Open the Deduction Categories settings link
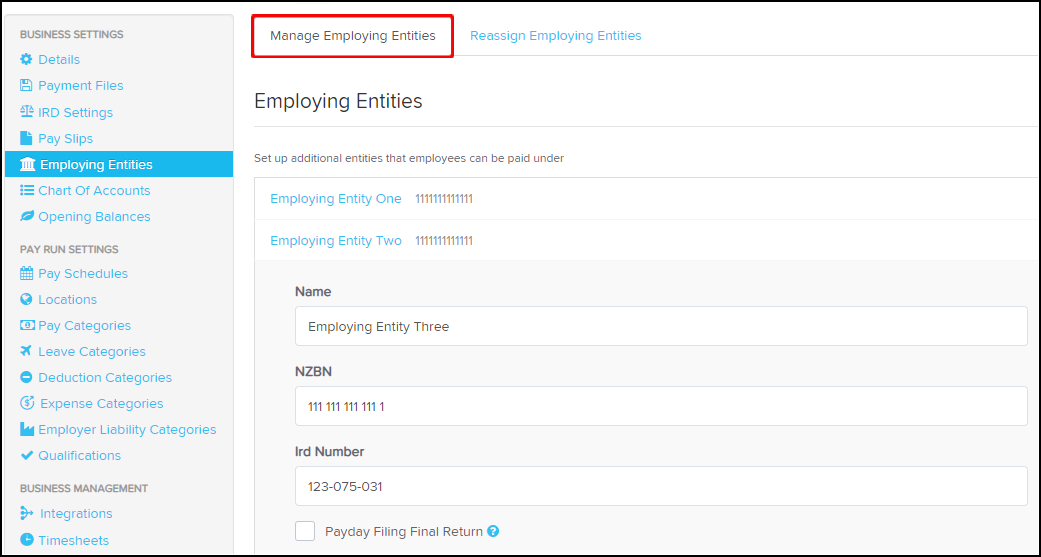Screen dimensions: 1041x557 [105, 378]
